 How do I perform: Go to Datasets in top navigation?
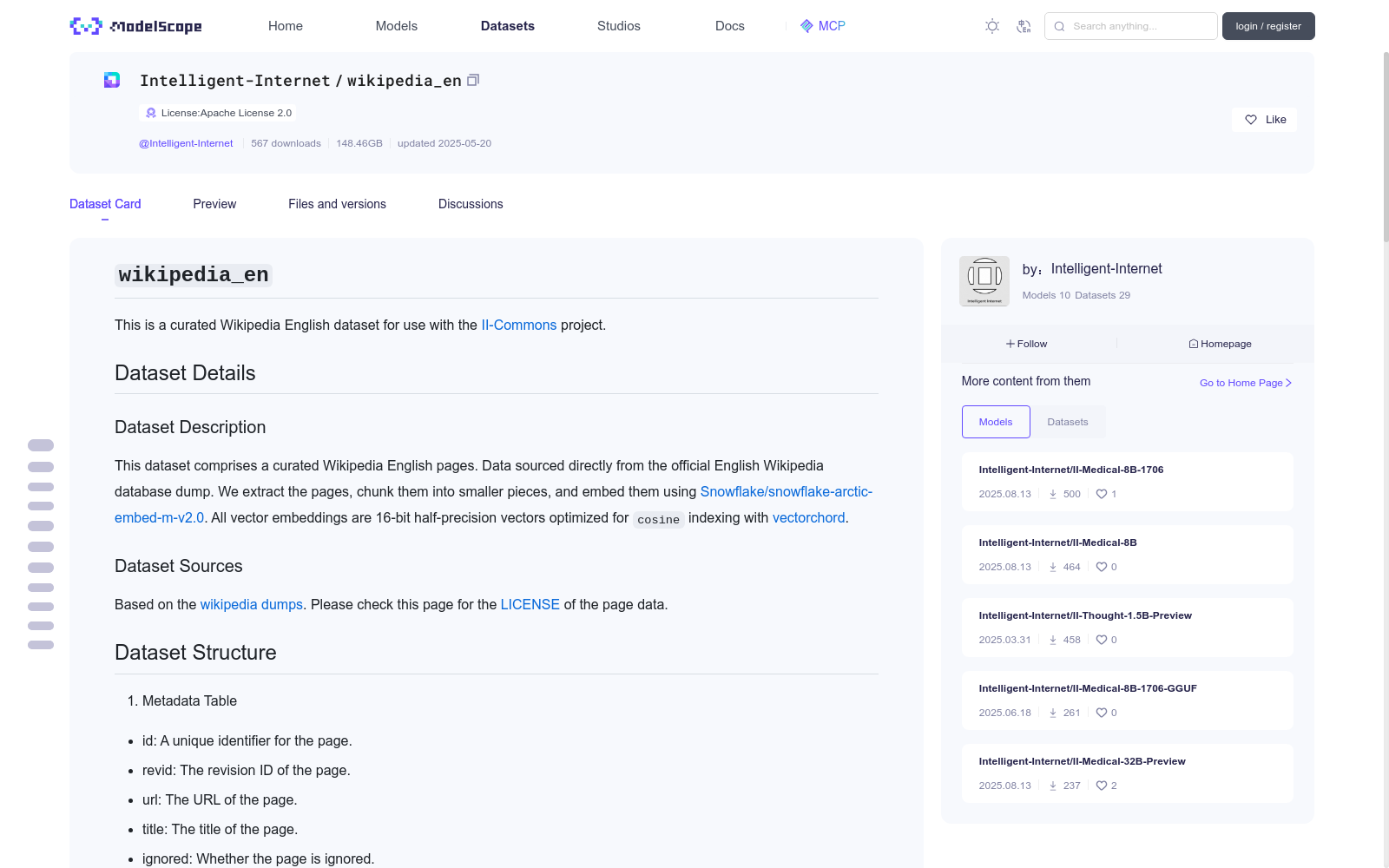[x=508, y=26]
